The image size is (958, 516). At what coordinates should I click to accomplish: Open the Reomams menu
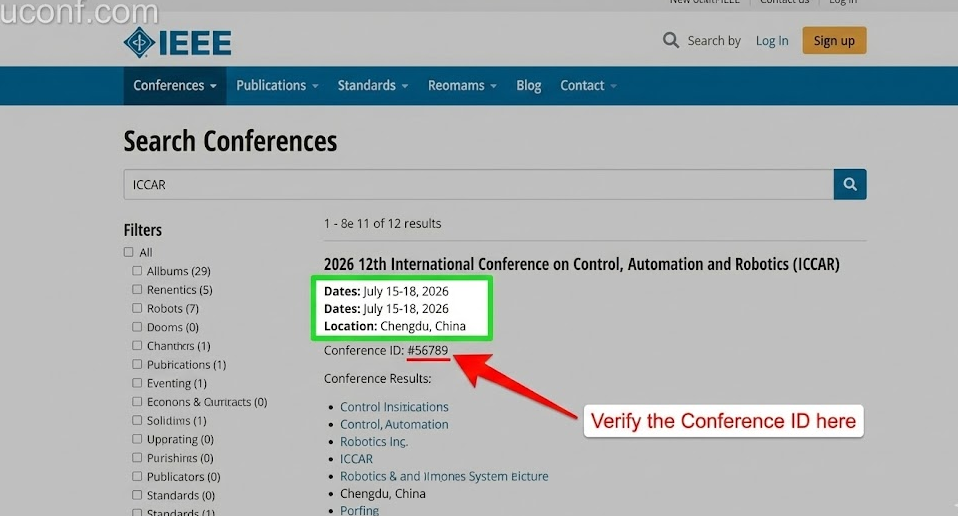click(x=462, y=85)
